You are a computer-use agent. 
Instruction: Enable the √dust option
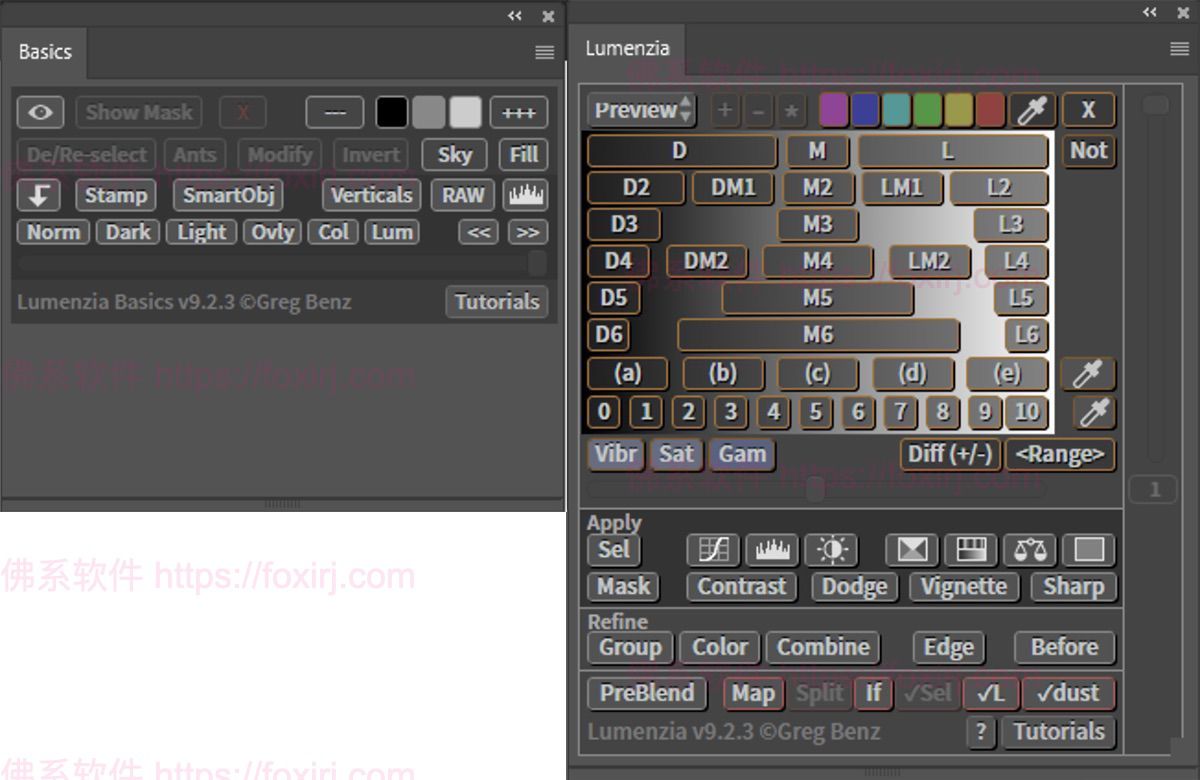click(x=1070, y=693)
